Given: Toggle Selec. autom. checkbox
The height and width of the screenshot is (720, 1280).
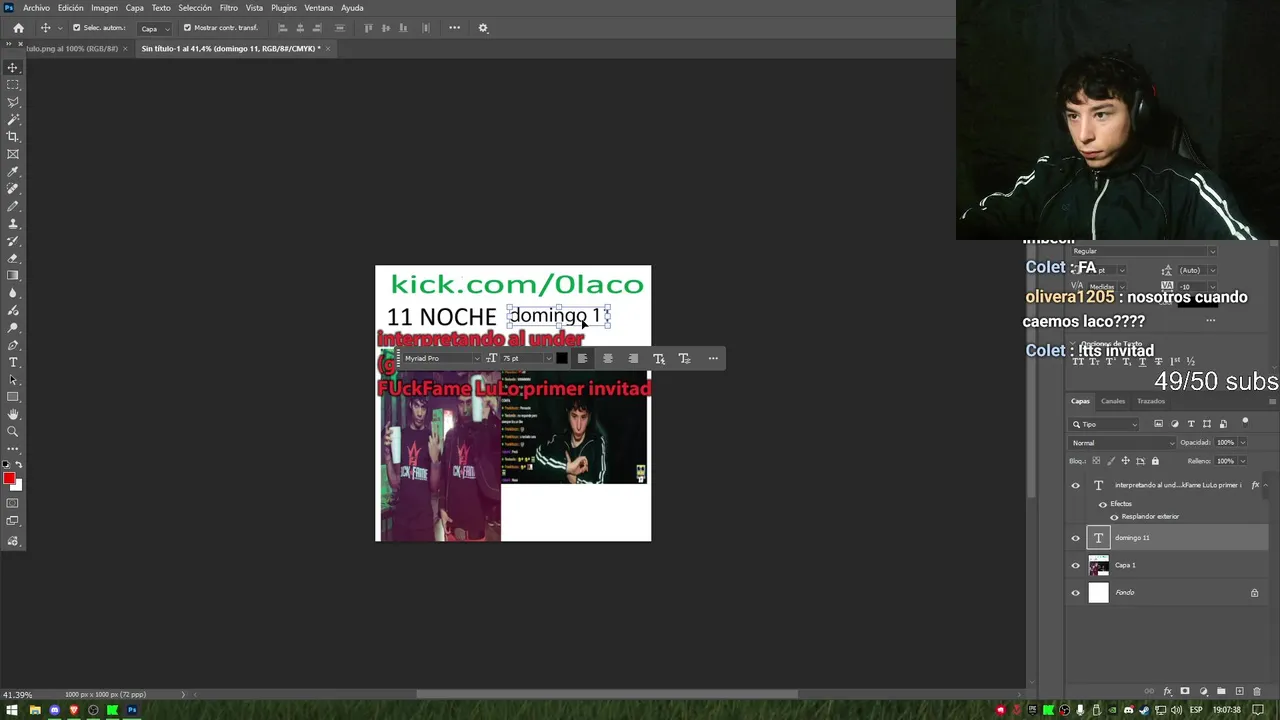Looking at the screenshot, I should [77, 28].
